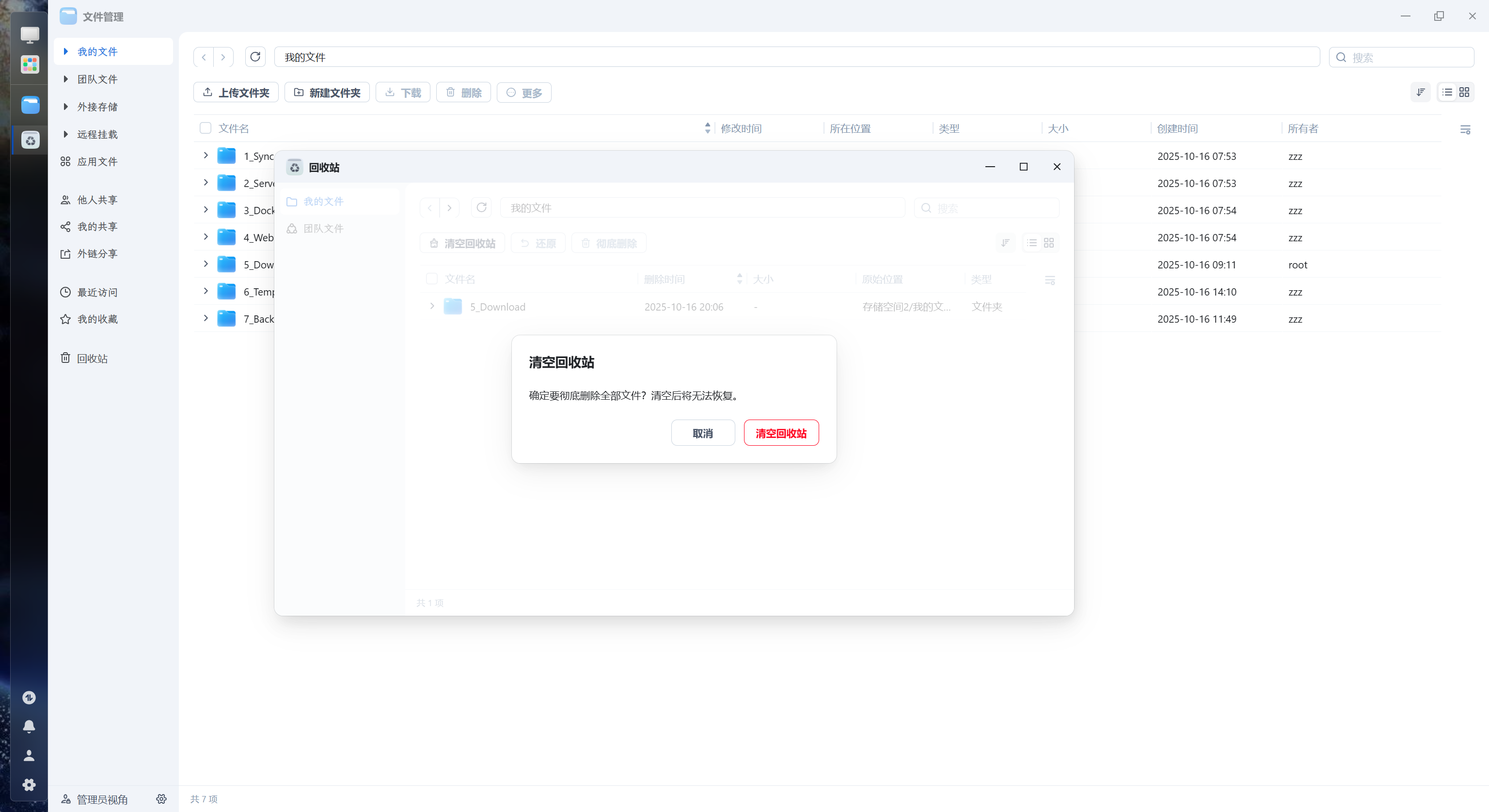The height and width of the screenshot is (812, 1489).
Task: Open 最近访问 in the sidebar
Action: click(97, 293)
